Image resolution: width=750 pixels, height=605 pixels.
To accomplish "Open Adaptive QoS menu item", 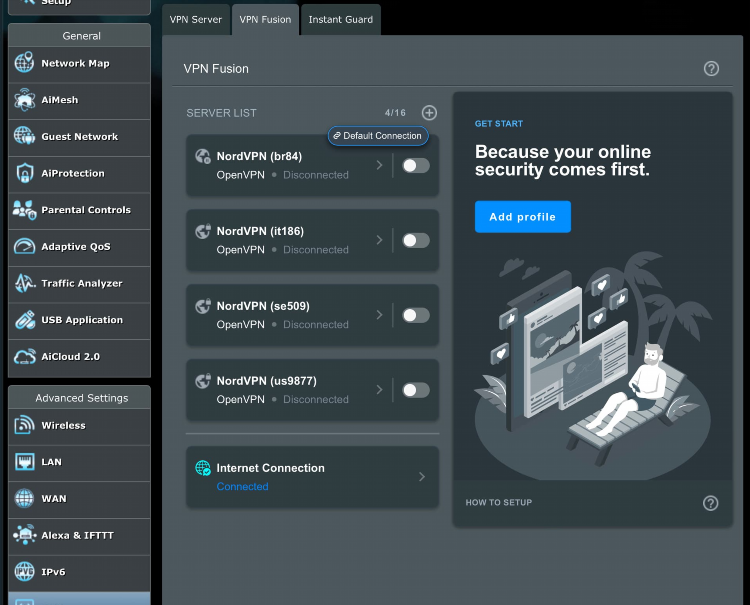I will [79, 248].
